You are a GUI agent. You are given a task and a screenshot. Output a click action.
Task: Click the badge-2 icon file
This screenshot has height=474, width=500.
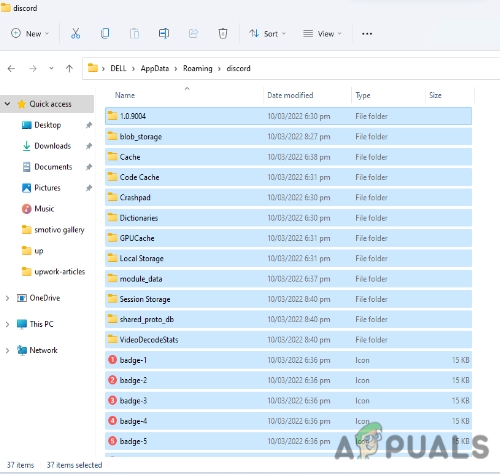(x=288, y=380)
